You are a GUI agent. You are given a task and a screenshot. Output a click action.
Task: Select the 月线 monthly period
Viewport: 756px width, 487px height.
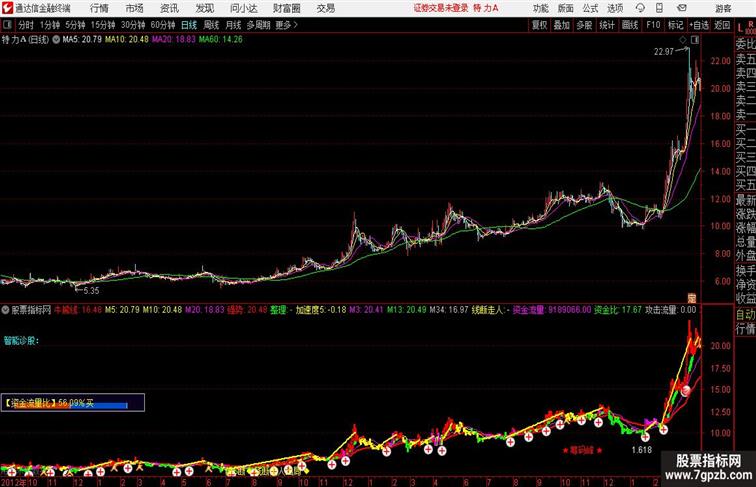(x=233, y=25)
